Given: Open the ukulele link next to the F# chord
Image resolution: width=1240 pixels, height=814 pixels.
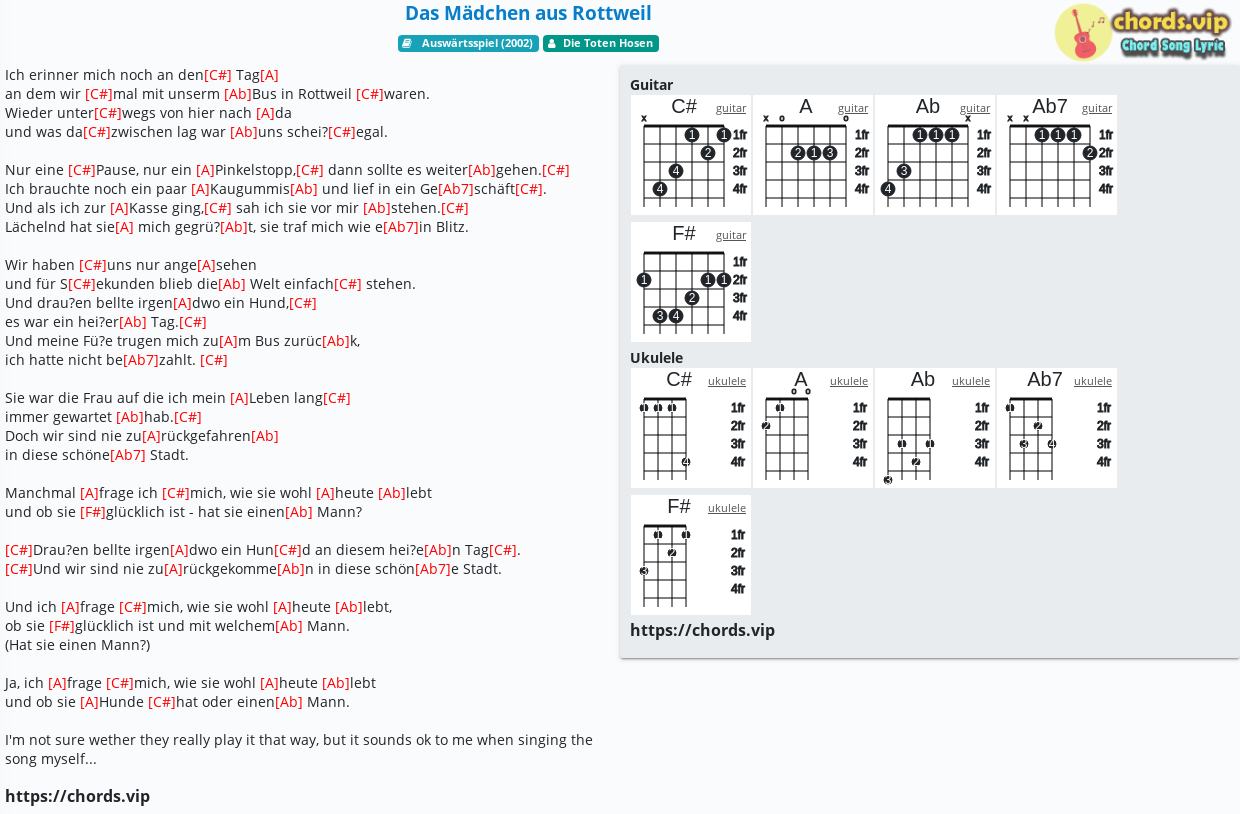Looking at the screenshot, I should tap(727, 508).
